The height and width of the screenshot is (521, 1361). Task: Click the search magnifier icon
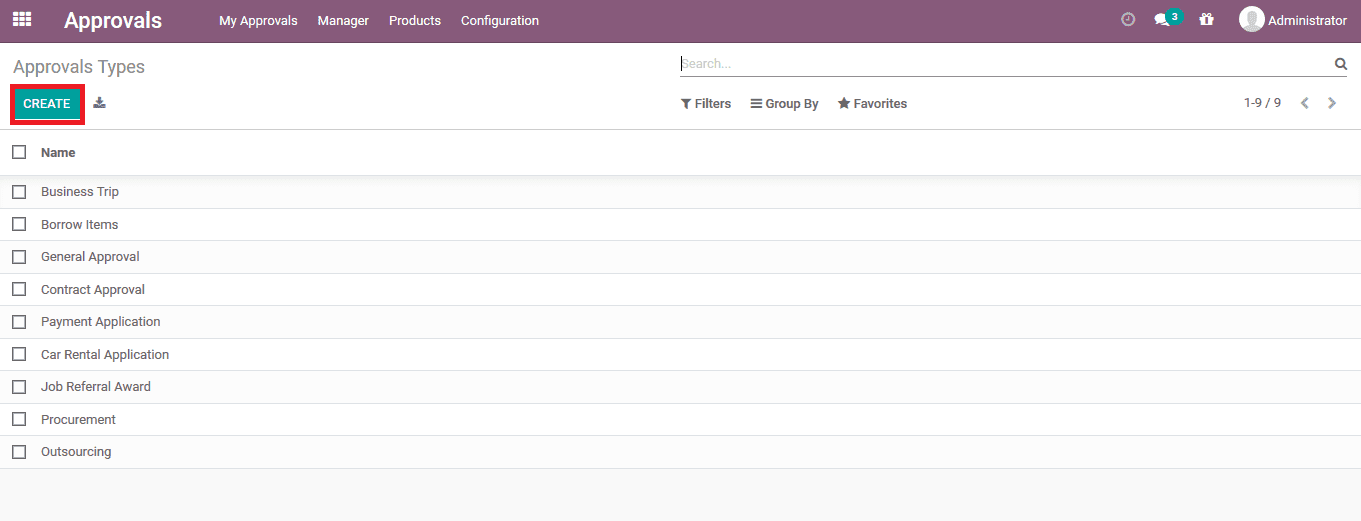[x=1340, y=64]
